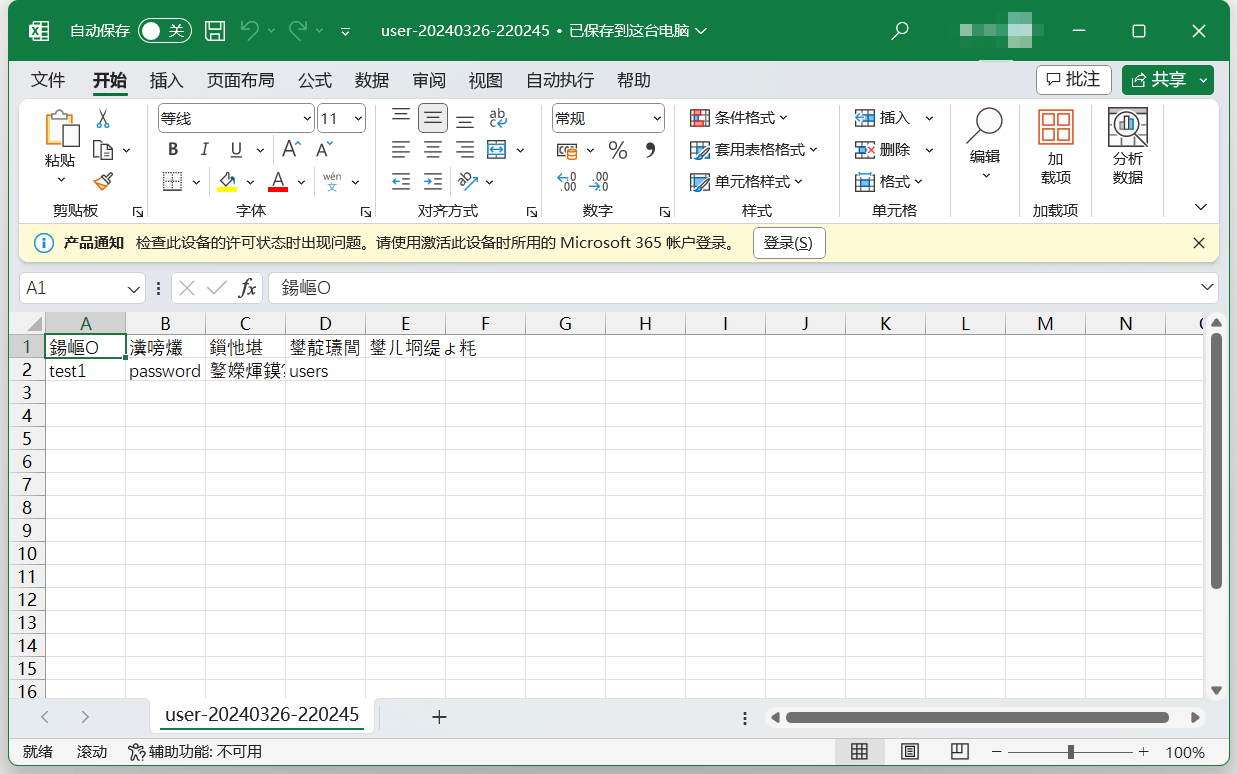Switch to Page Layout view in status bar

[x=910, y=752]
